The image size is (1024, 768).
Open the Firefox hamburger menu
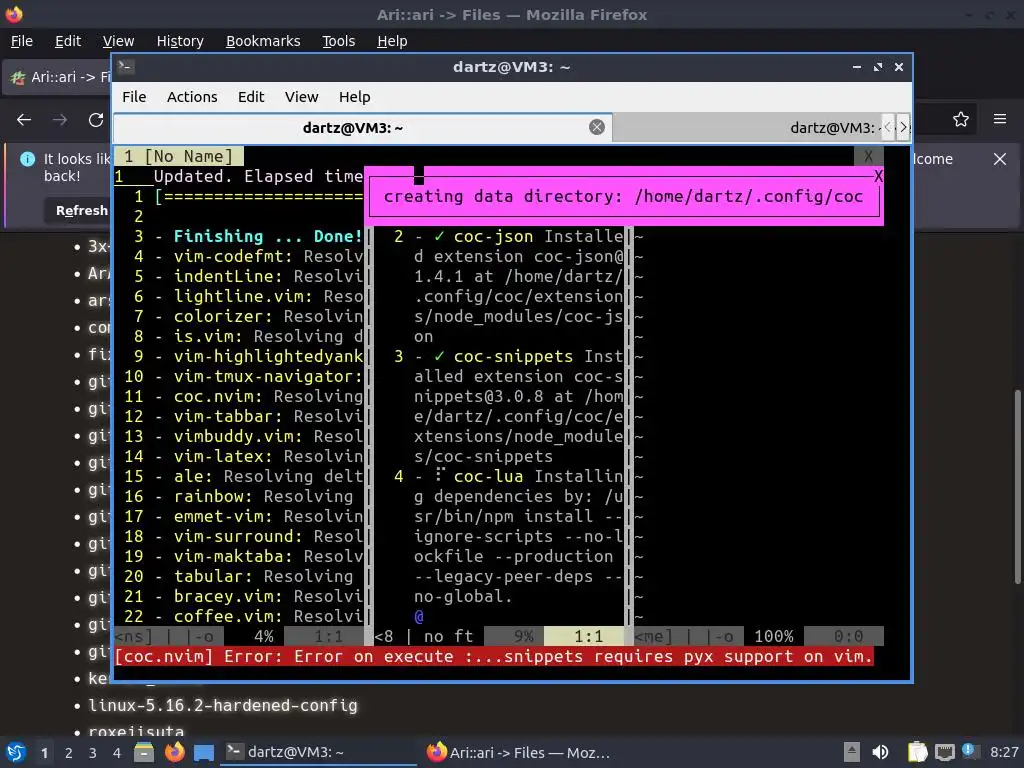click(1000, 119)
